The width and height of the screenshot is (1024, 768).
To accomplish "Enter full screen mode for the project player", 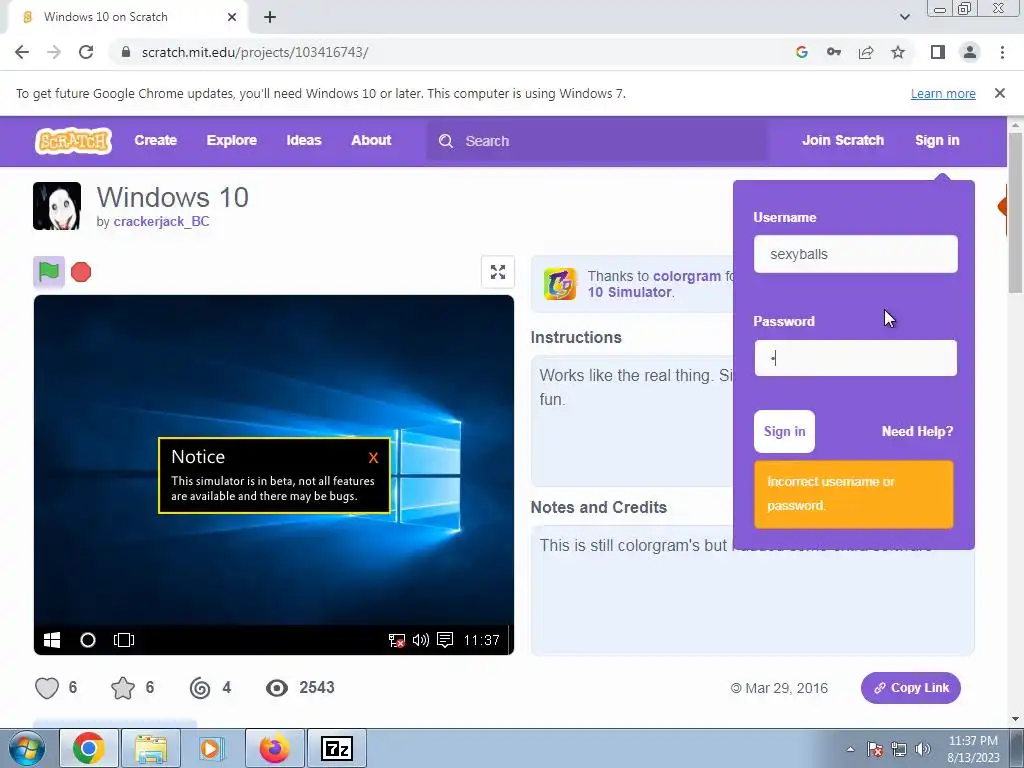I will (498, 272).
